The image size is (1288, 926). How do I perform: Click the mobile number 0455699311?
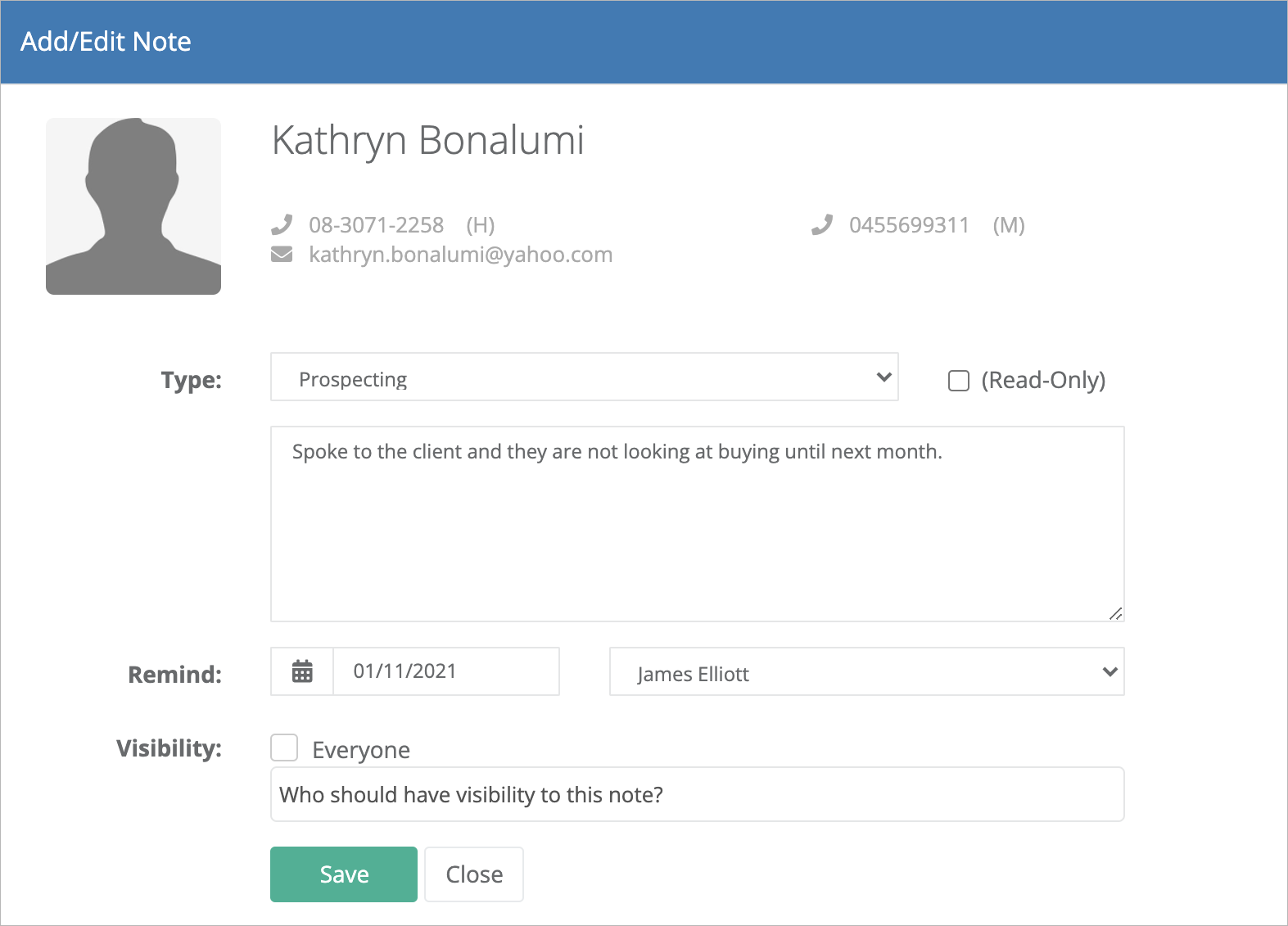pos(909,224)
